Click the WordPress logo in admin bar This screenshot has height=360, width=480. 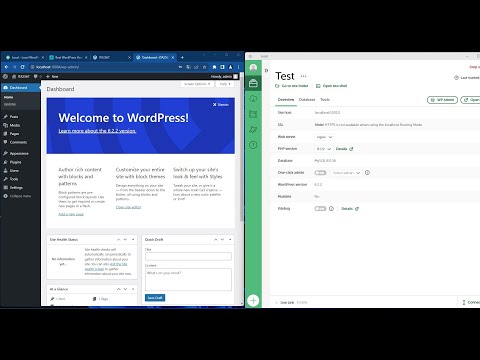(5, 76)
